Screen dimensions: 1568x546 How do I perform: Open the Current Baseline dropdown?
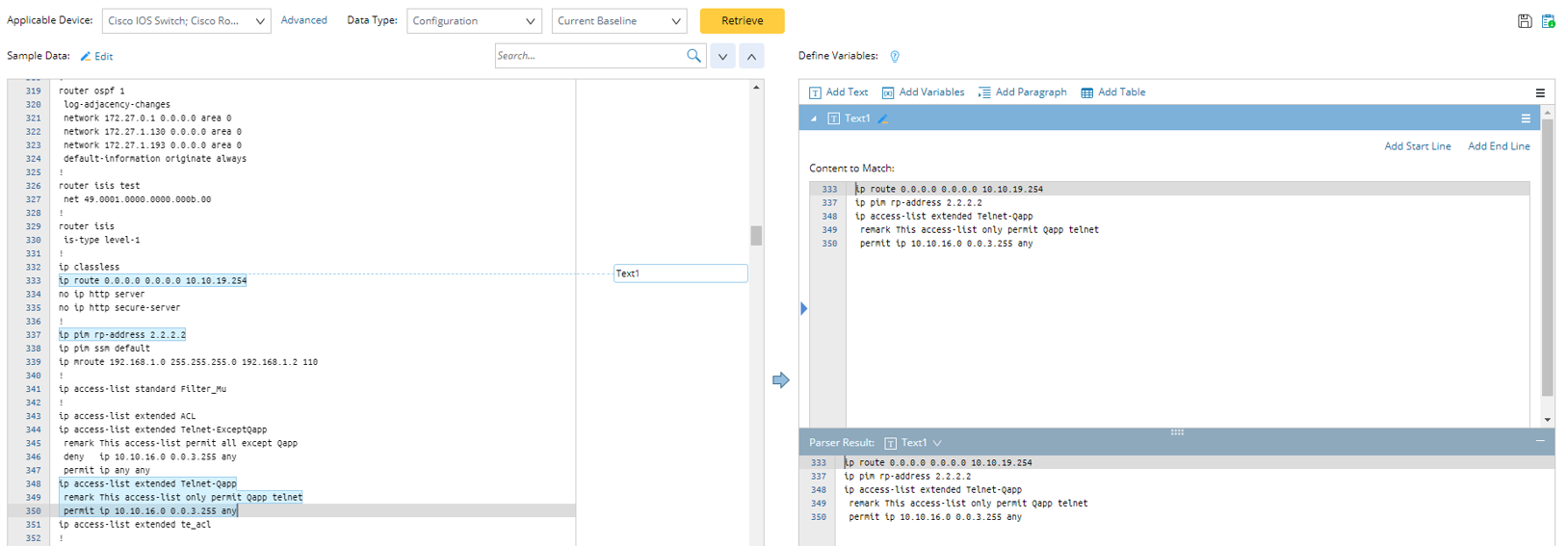click(x=618, y=21)
